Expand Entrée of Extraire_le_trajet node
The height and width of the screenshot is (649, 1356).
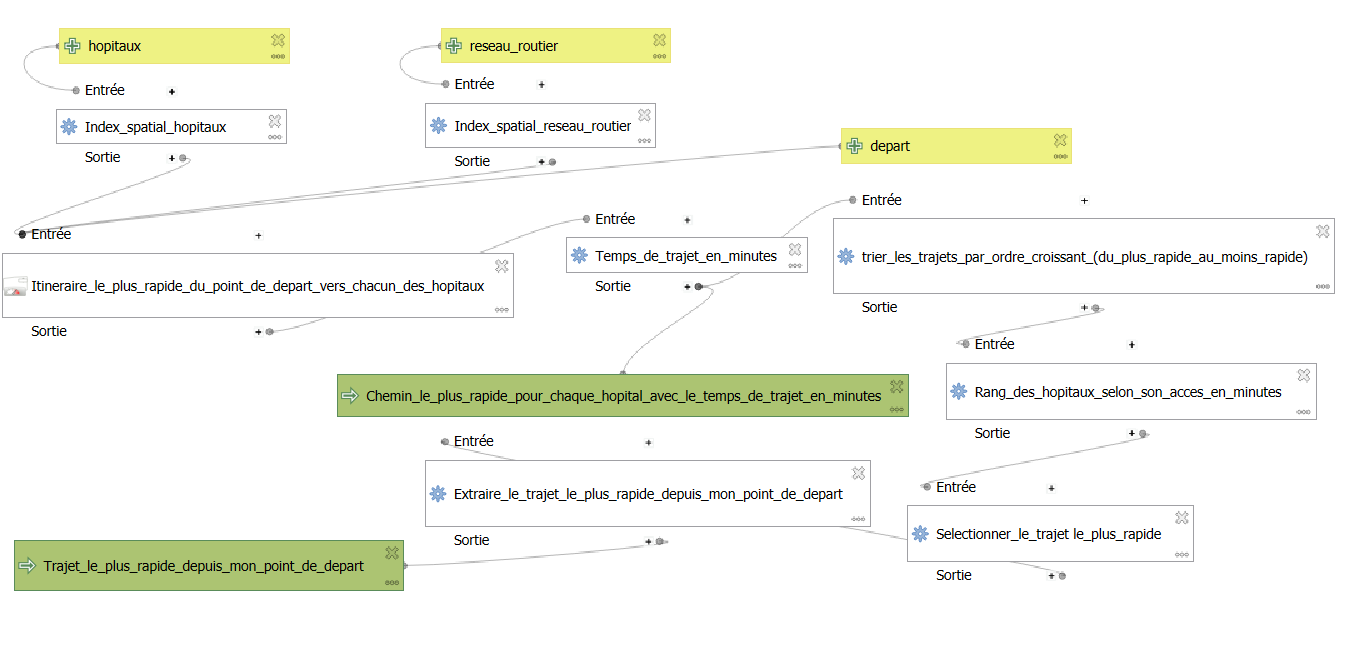[x=648, y=442]
